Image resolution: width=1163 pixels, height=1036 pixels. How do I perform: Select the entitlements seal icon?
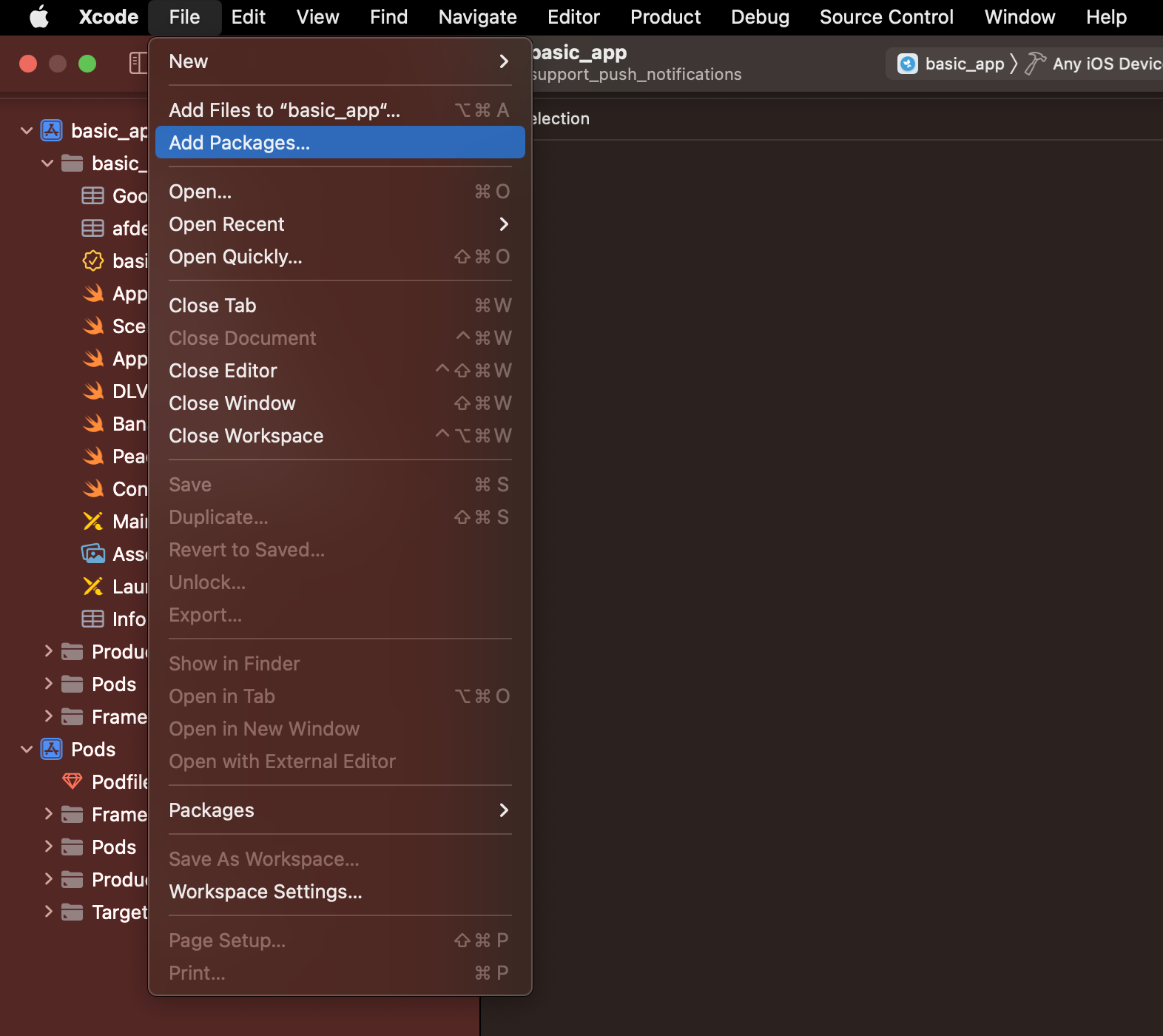[93, 260]
